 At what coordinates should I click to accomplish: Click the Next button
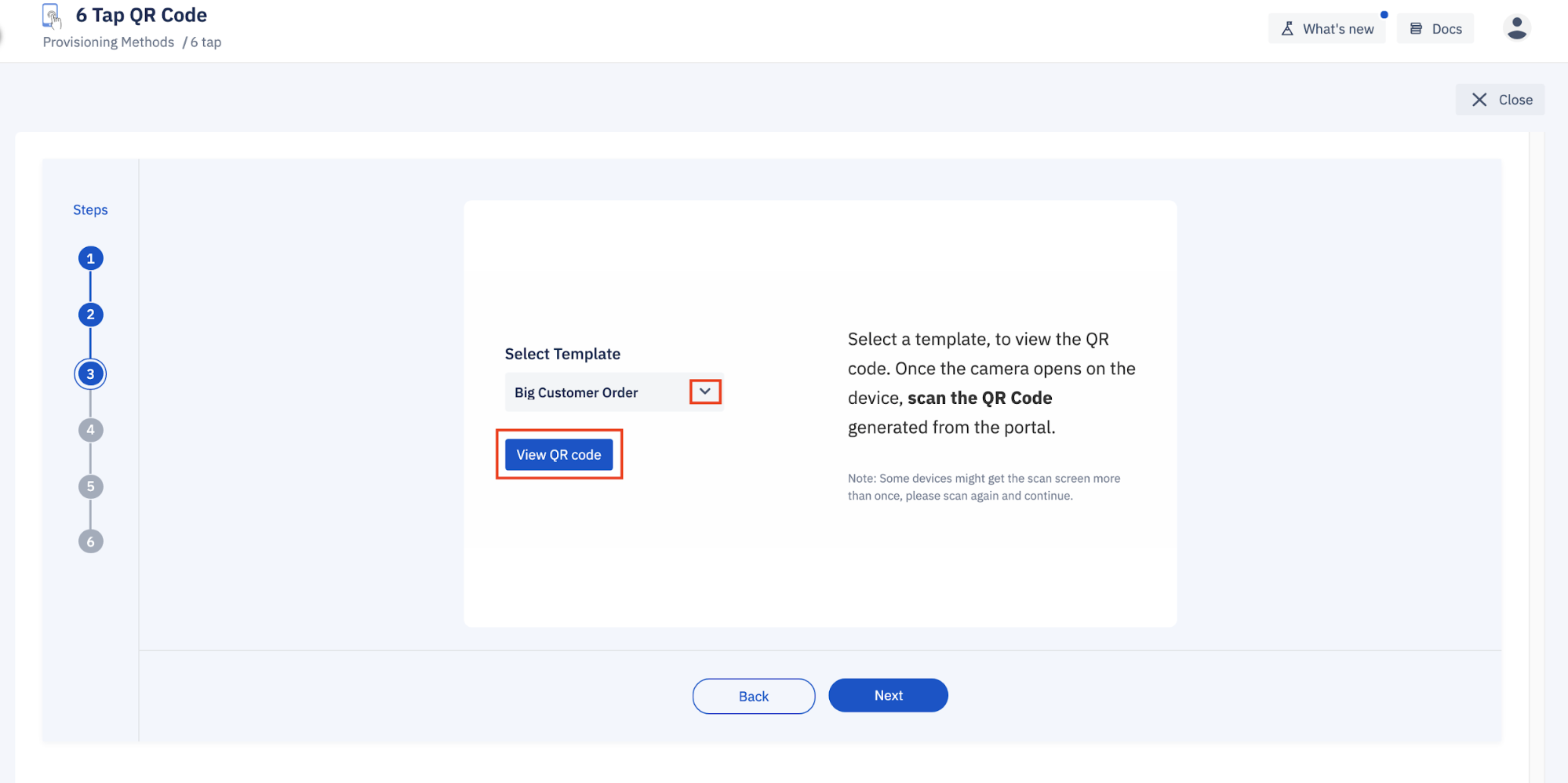[887, 695]
